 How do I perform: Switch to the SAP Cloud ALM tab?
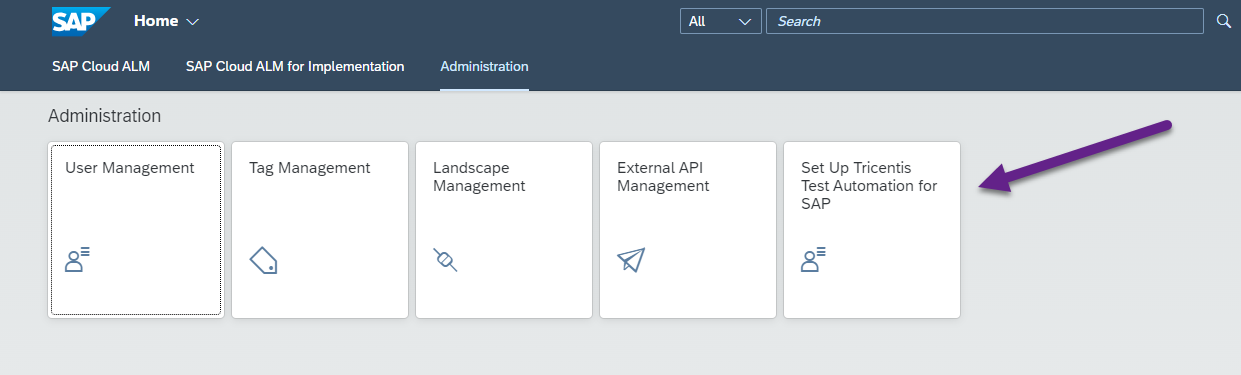point(101,66)
